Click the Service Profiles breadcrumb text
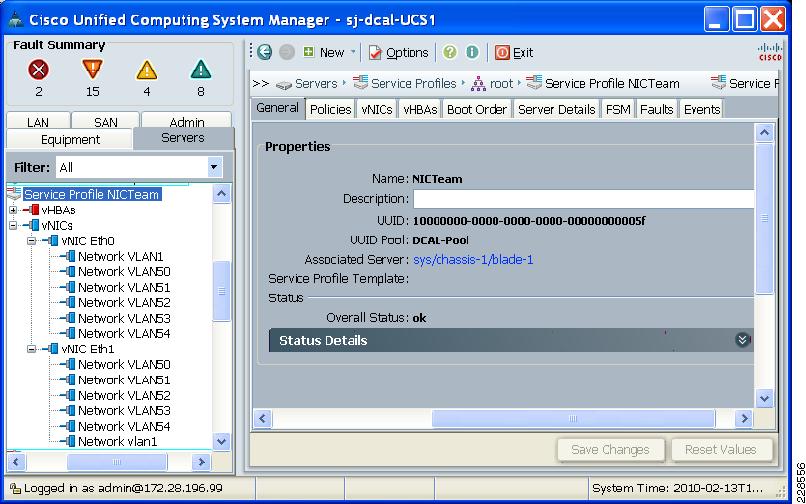Viewport: 806px width, 504px height. (x=414, y=83)
